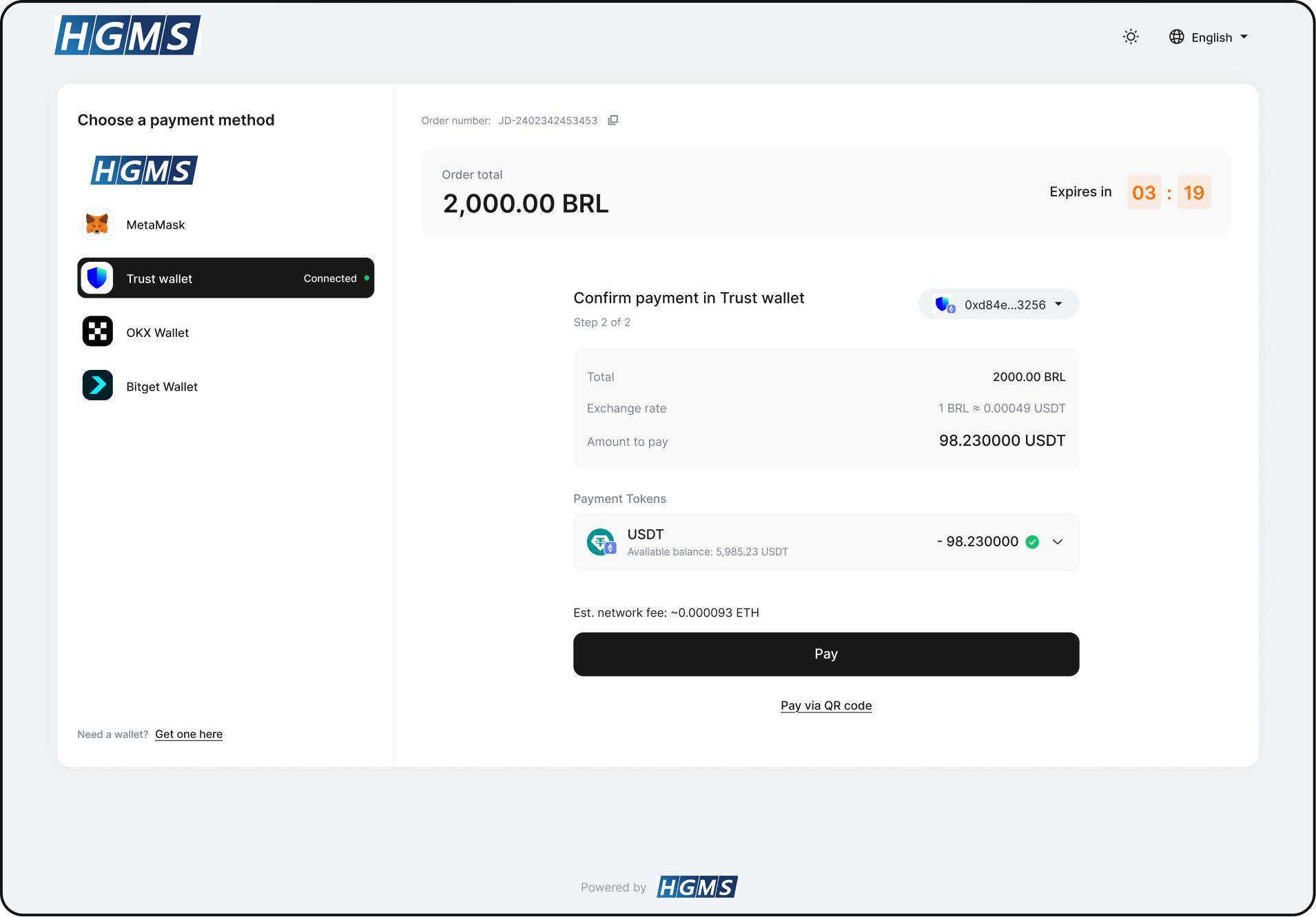This screenshot has height=917, width=1316.
Task: Click the Bitget Wallet icon
Action: click(97, 386)
